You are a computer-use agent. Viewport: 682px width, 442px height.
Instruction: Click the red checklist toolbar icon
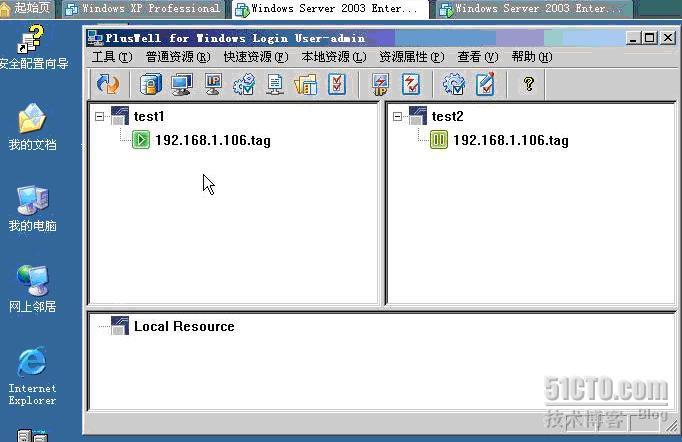(337, 84)
